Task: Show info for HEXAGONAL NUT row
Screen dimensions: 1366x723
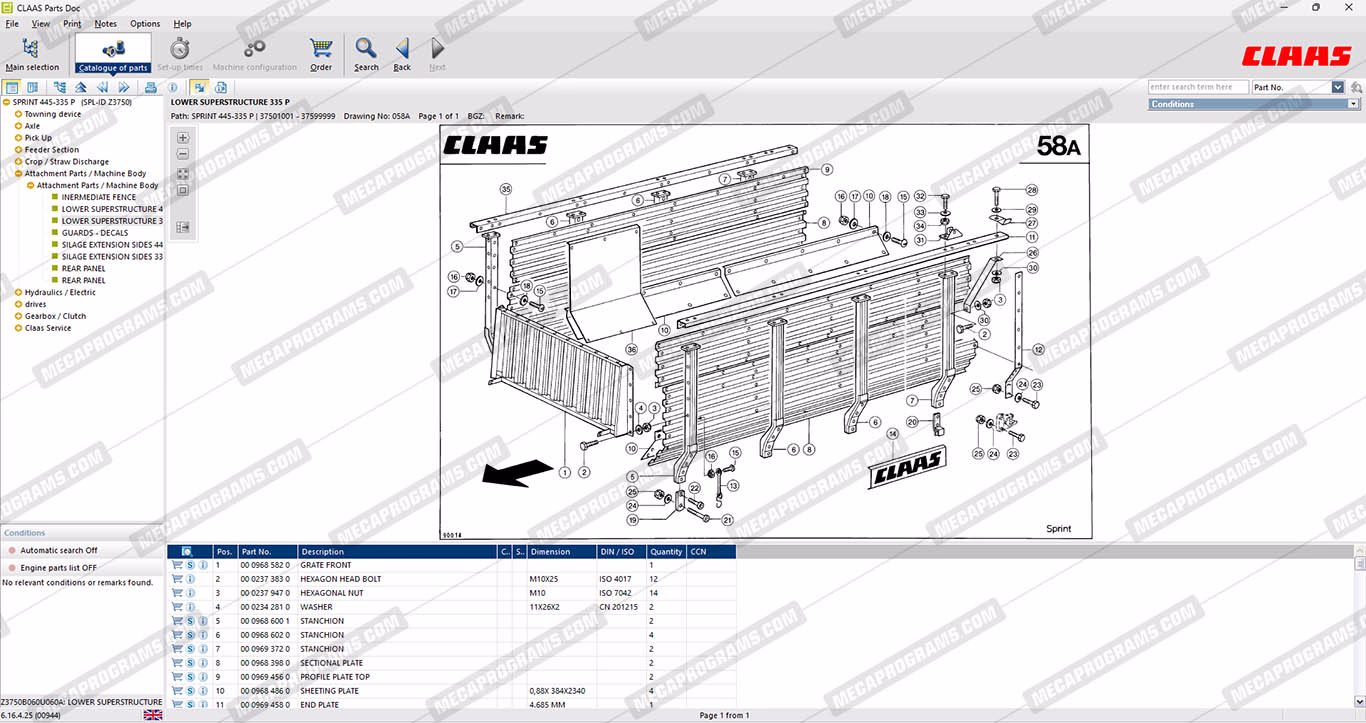Action: (x=190, y=593)
